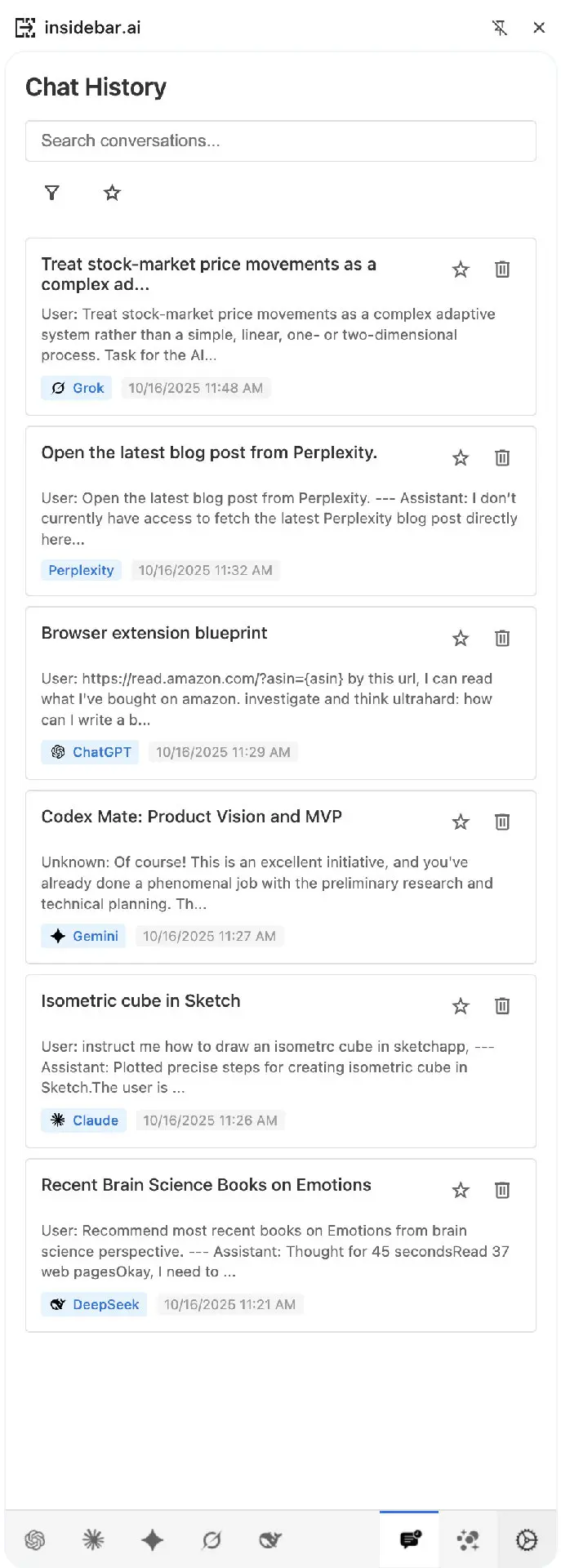Star the Open the latest blog post conversation

(461, 458)
